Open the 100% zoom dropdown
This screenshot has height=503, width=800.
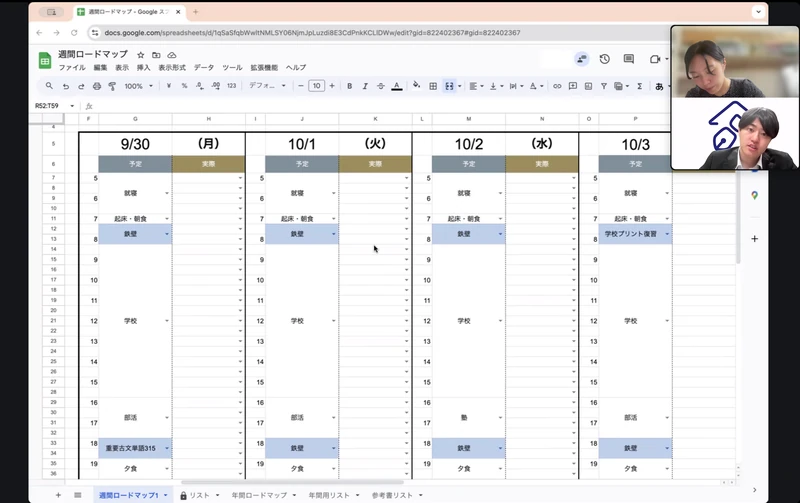[136, 86]
